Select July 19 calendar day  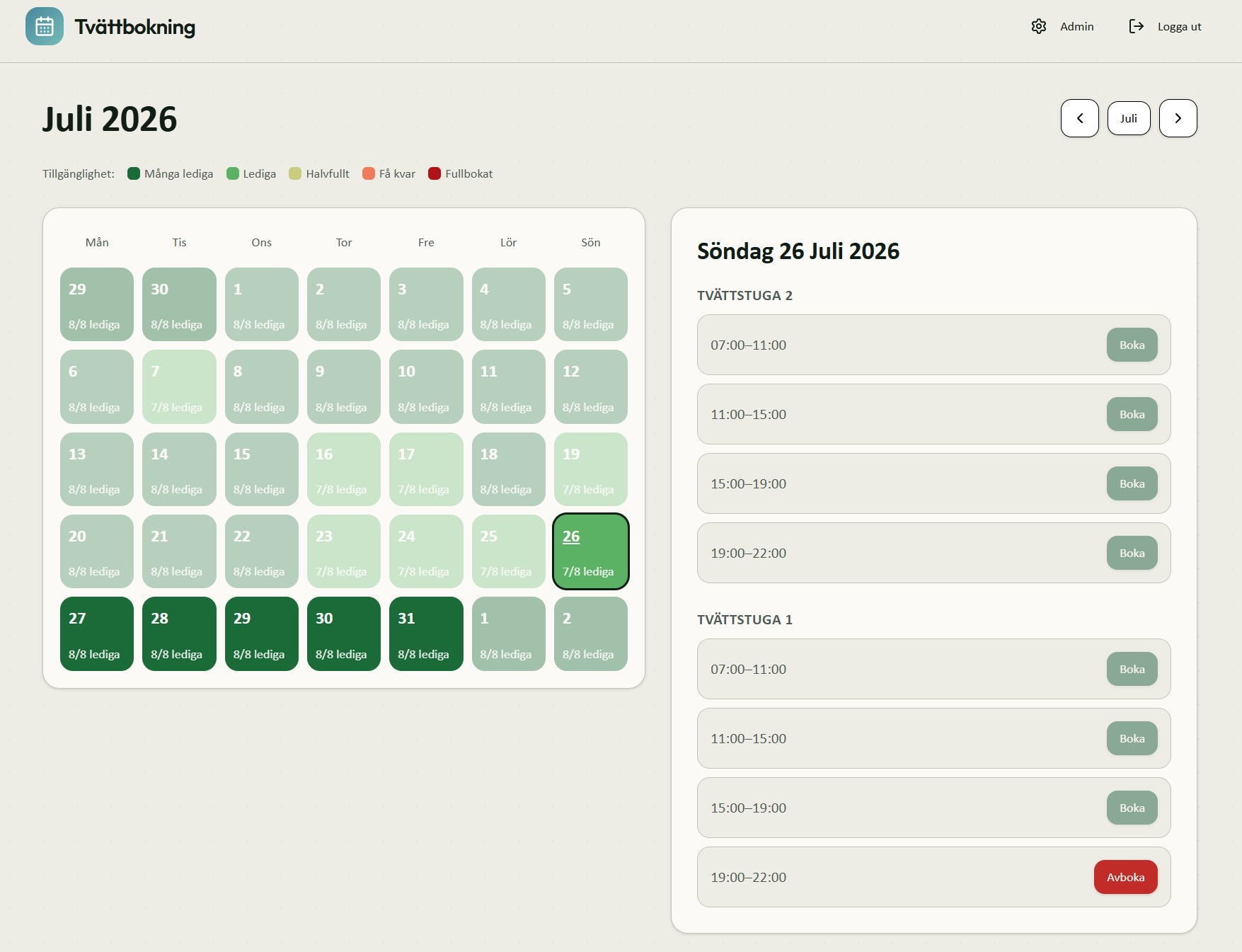point(591,469)
